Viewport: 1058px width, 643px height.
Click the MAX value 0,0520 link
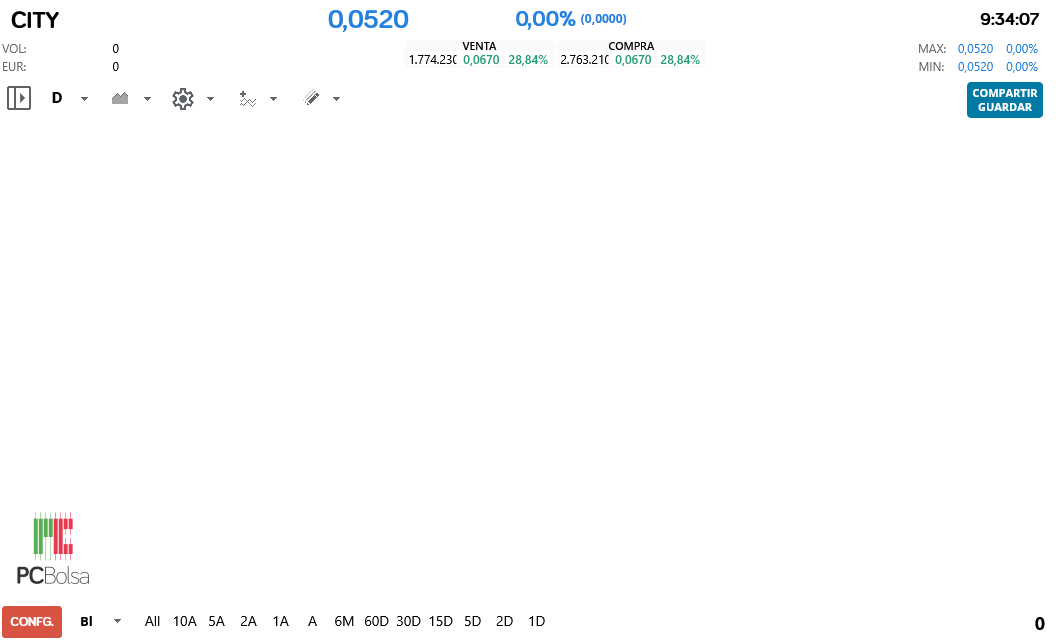[x=975, y=48]
